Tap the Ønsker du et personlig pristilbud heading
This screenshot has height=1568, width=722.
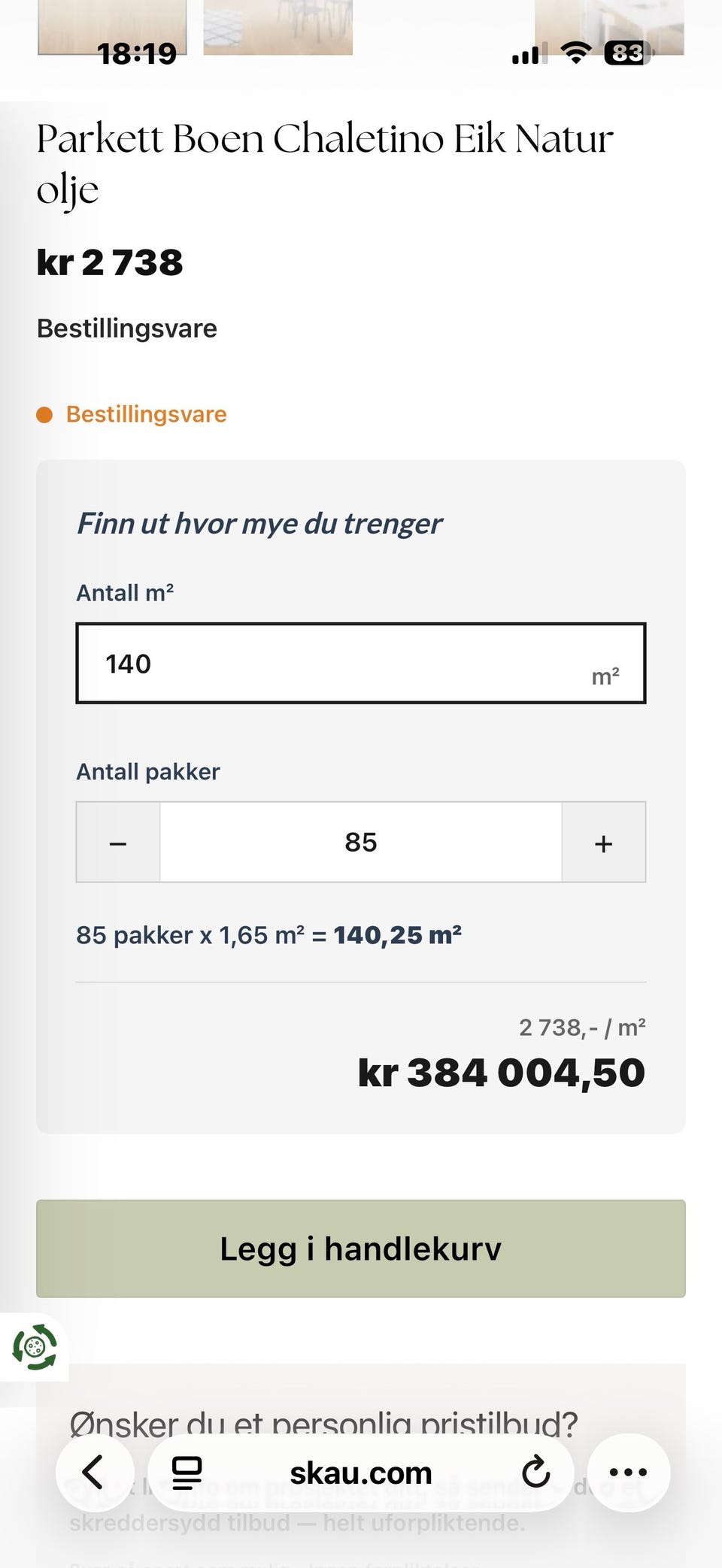[x=323, y=1424]
